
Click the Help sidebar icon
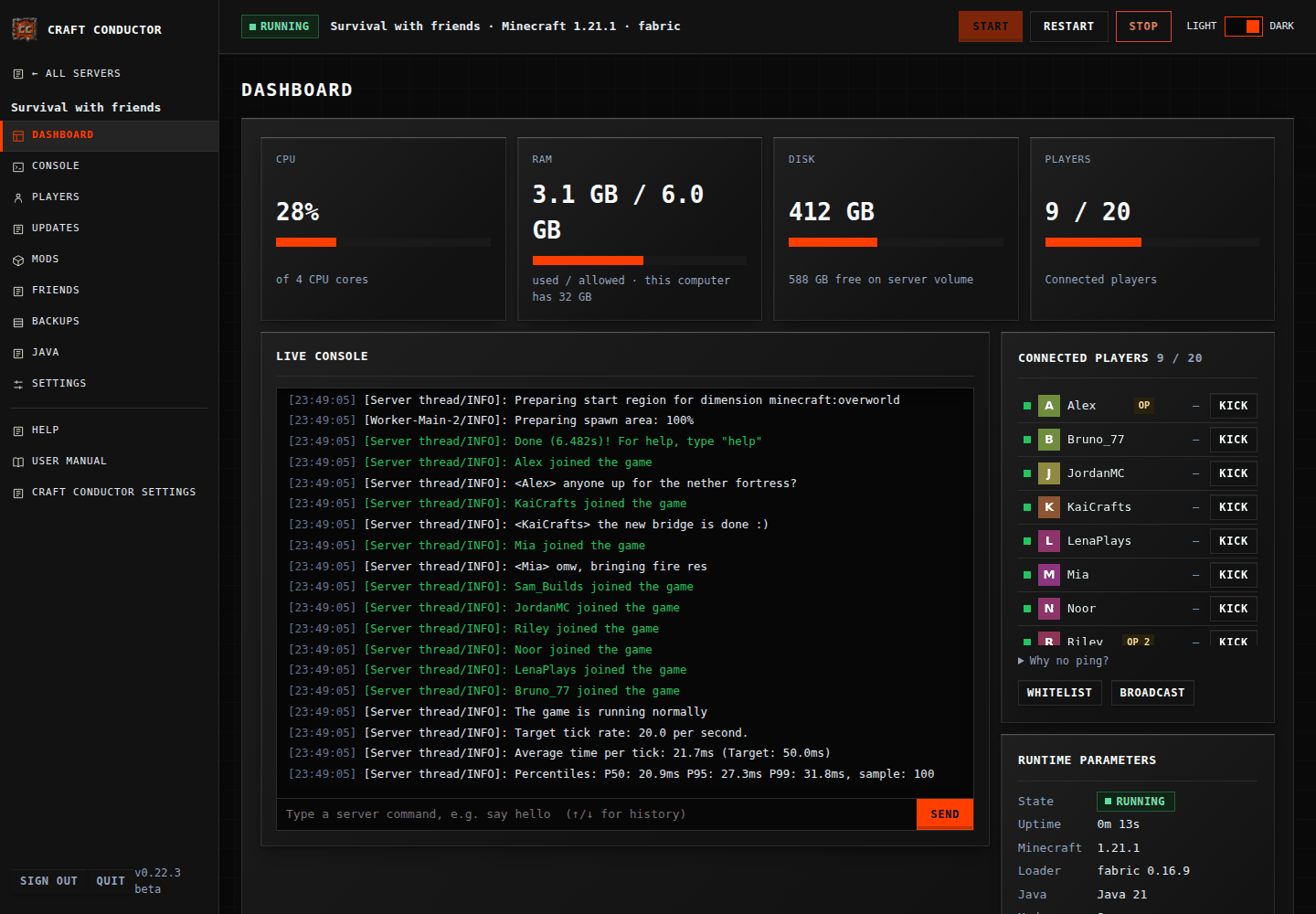[x=18, y=430]
